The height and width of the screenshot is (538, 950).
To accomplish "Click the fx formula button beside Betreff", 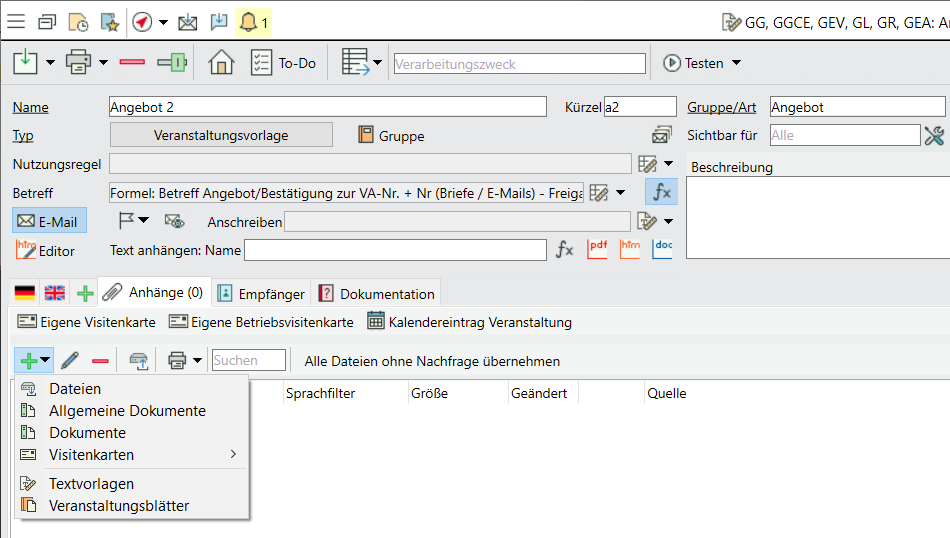I will (x=661, y=192).
